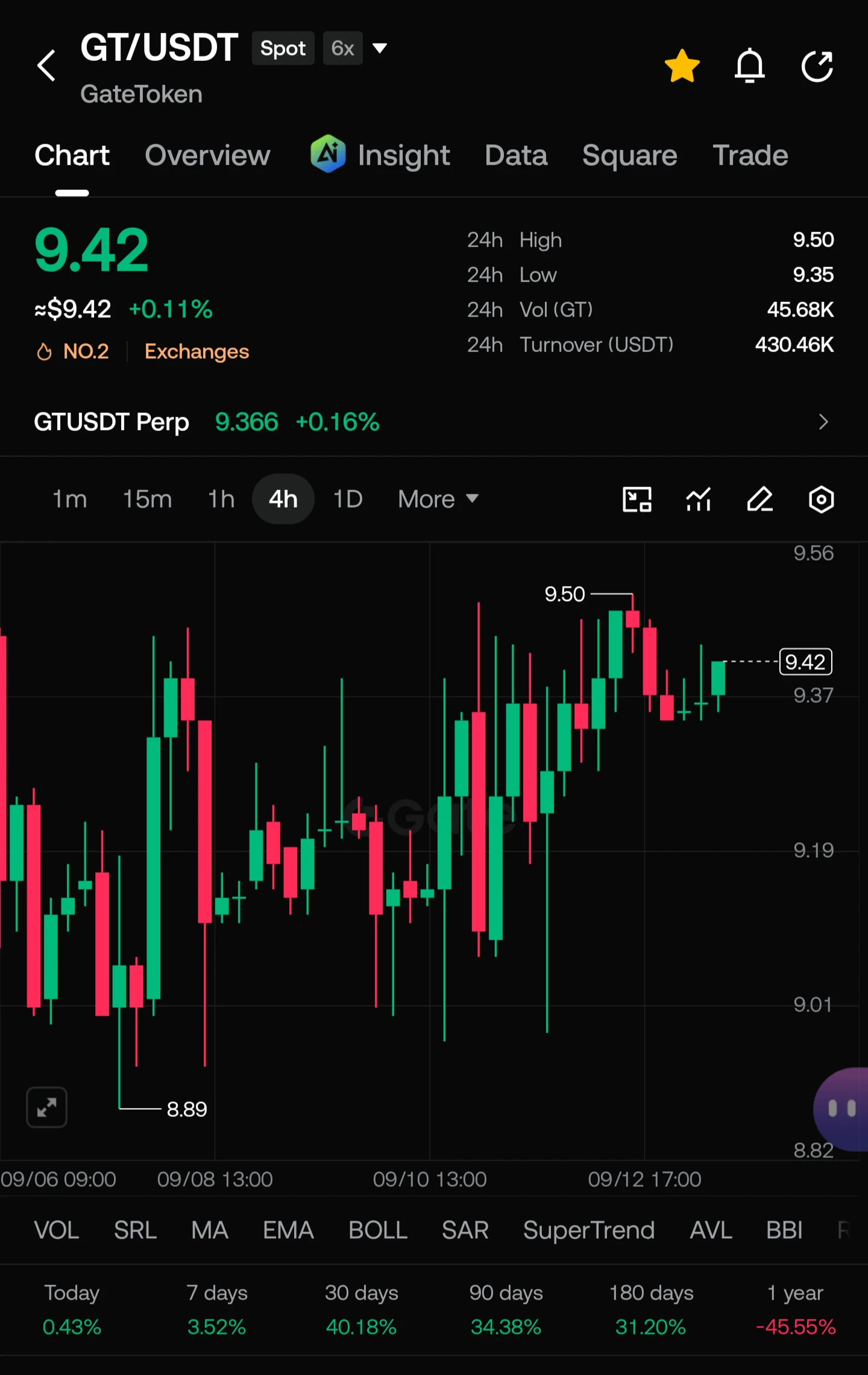Image resolution: width=868 pixels, height=1375 pixels.
Task: Select the drawing pencil tool
Action: click(759, 499)
